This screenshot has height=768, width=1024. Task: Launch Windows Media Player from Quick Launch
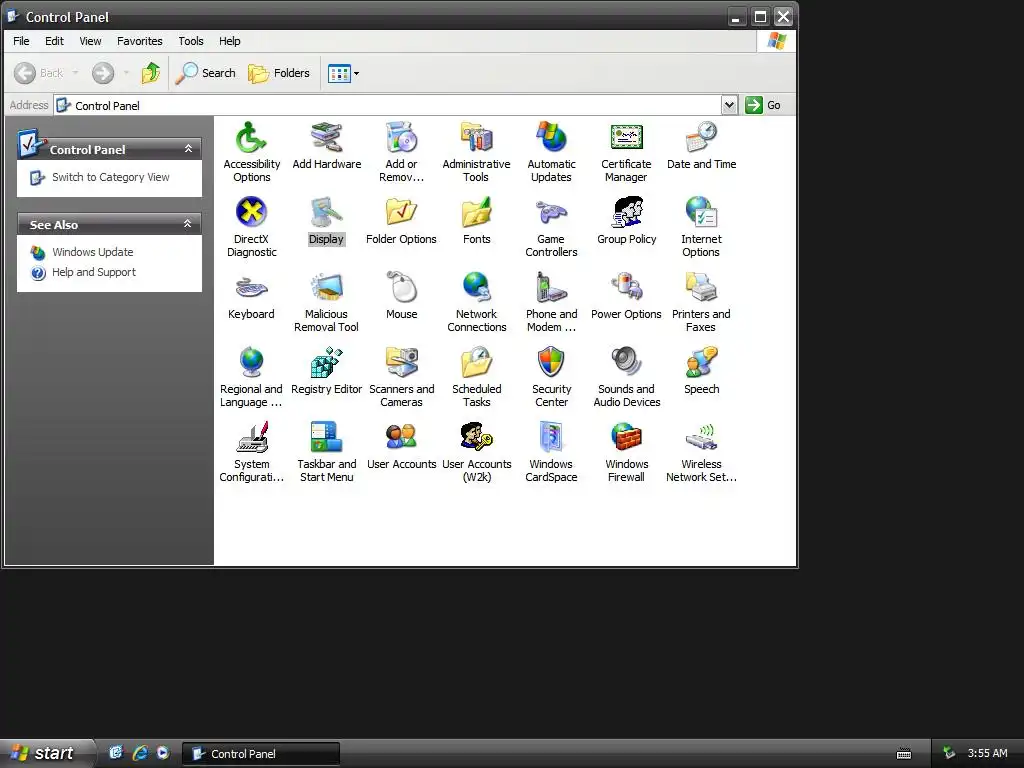pyautogui.click(x=163, y=753)
